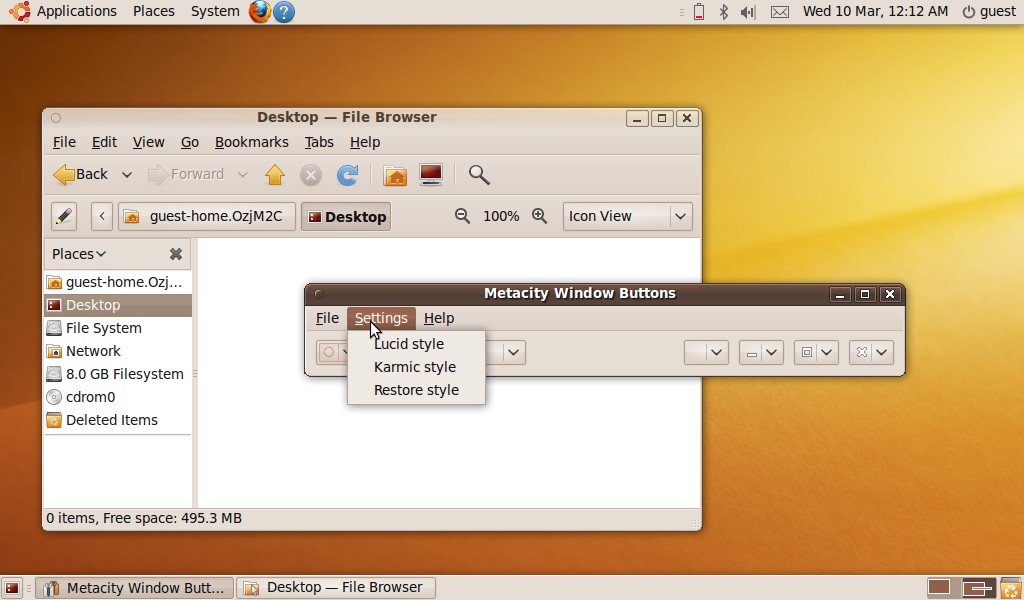Open the empty button dropdown left of minimize combo

(706, 353)
